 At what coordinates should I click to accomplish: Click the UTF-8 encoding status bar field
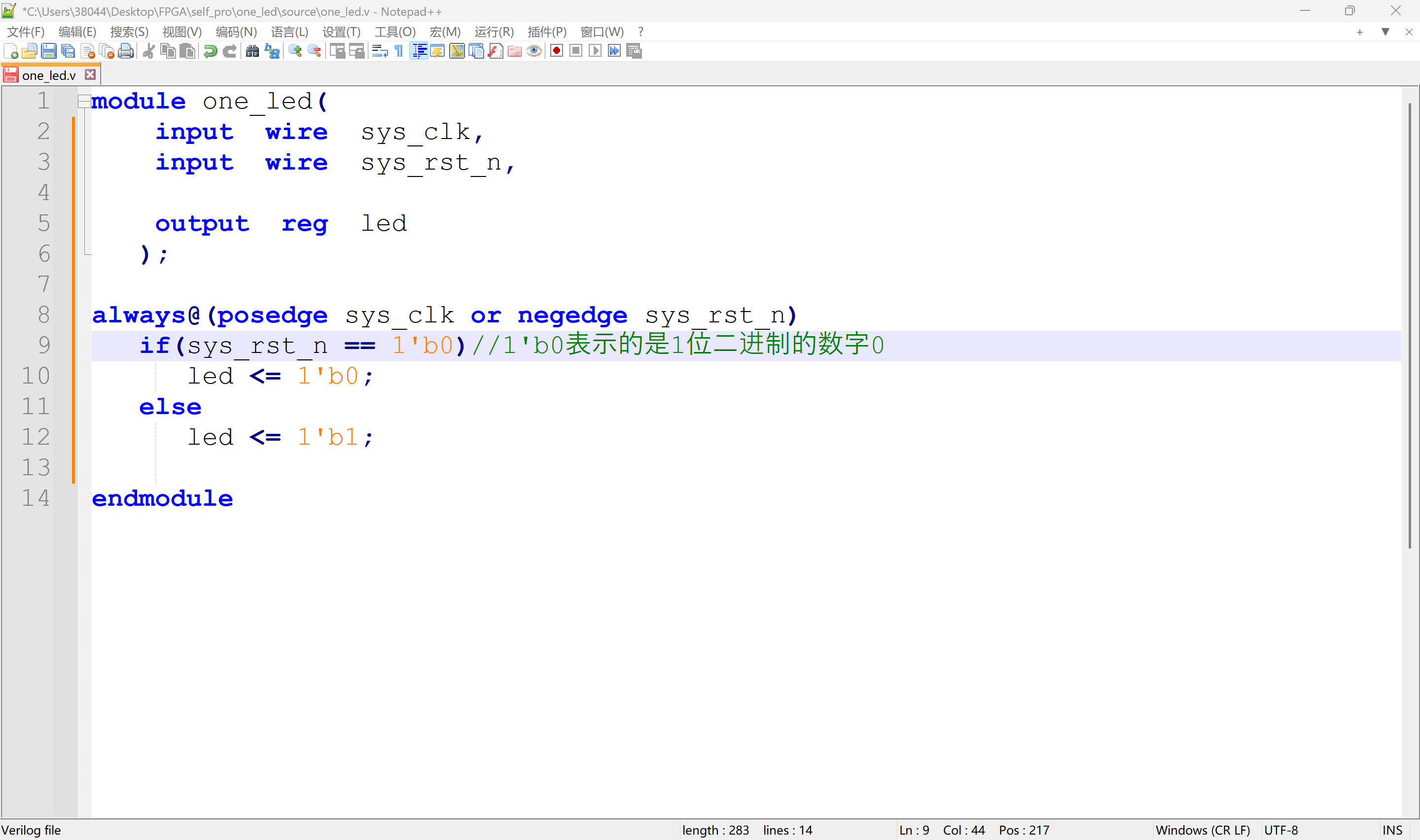pyautogui.click(x=1281, y=830)
